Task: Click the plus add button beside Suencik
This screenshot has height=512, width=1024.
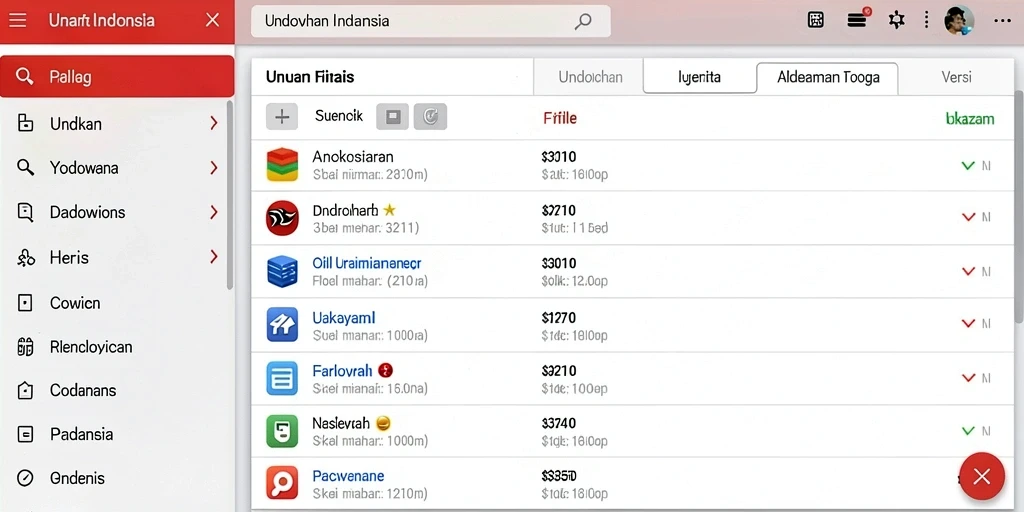Action: [x=282, y=117]
